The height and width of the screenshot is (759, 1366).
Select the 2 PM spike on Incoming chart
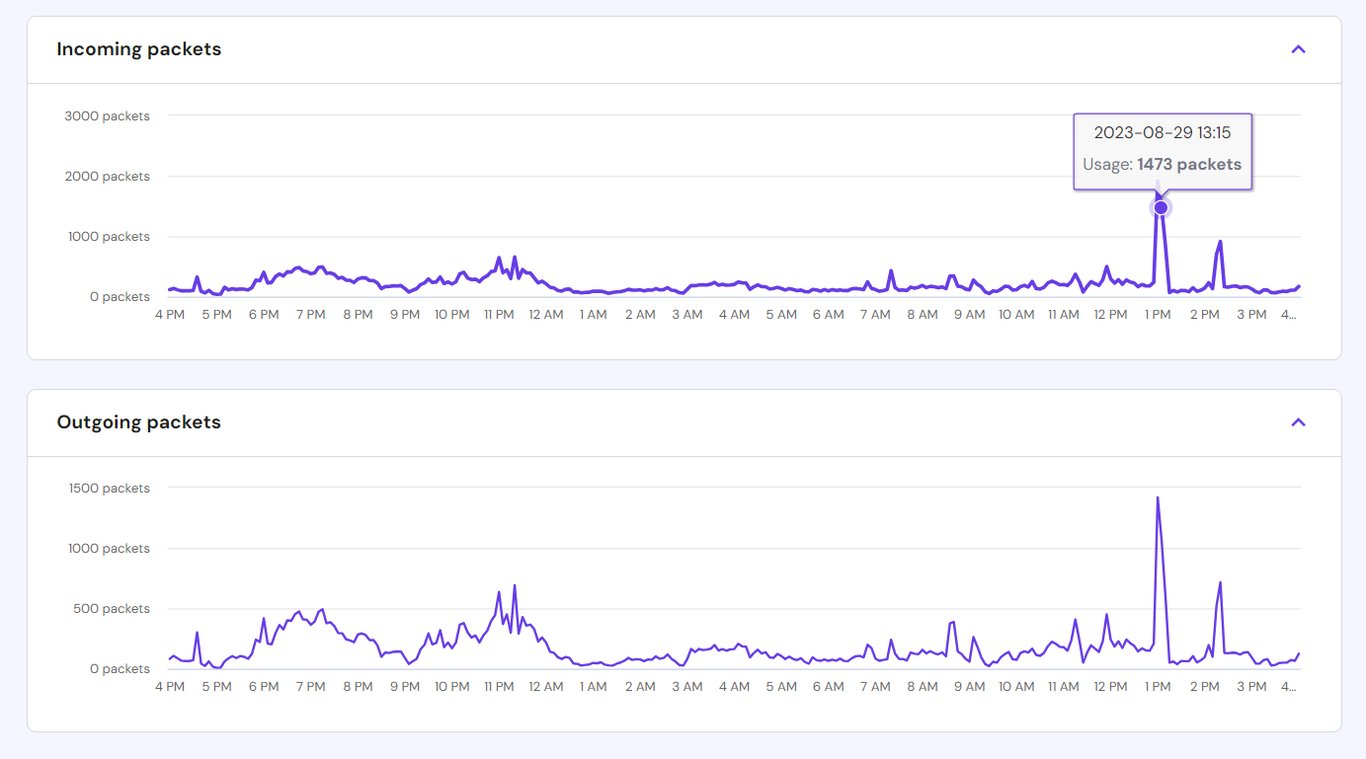tap(1219, 243)
